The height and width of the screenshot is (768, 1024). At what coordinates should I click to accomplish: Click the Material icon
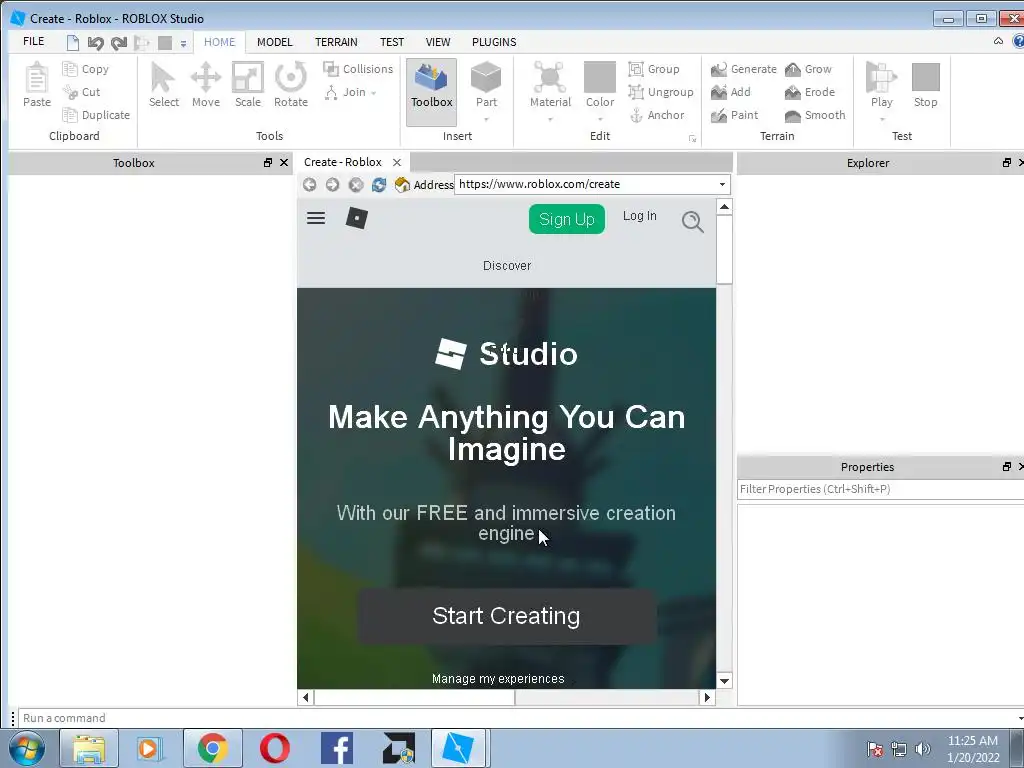pyautogui.click(x=550, y=84)
